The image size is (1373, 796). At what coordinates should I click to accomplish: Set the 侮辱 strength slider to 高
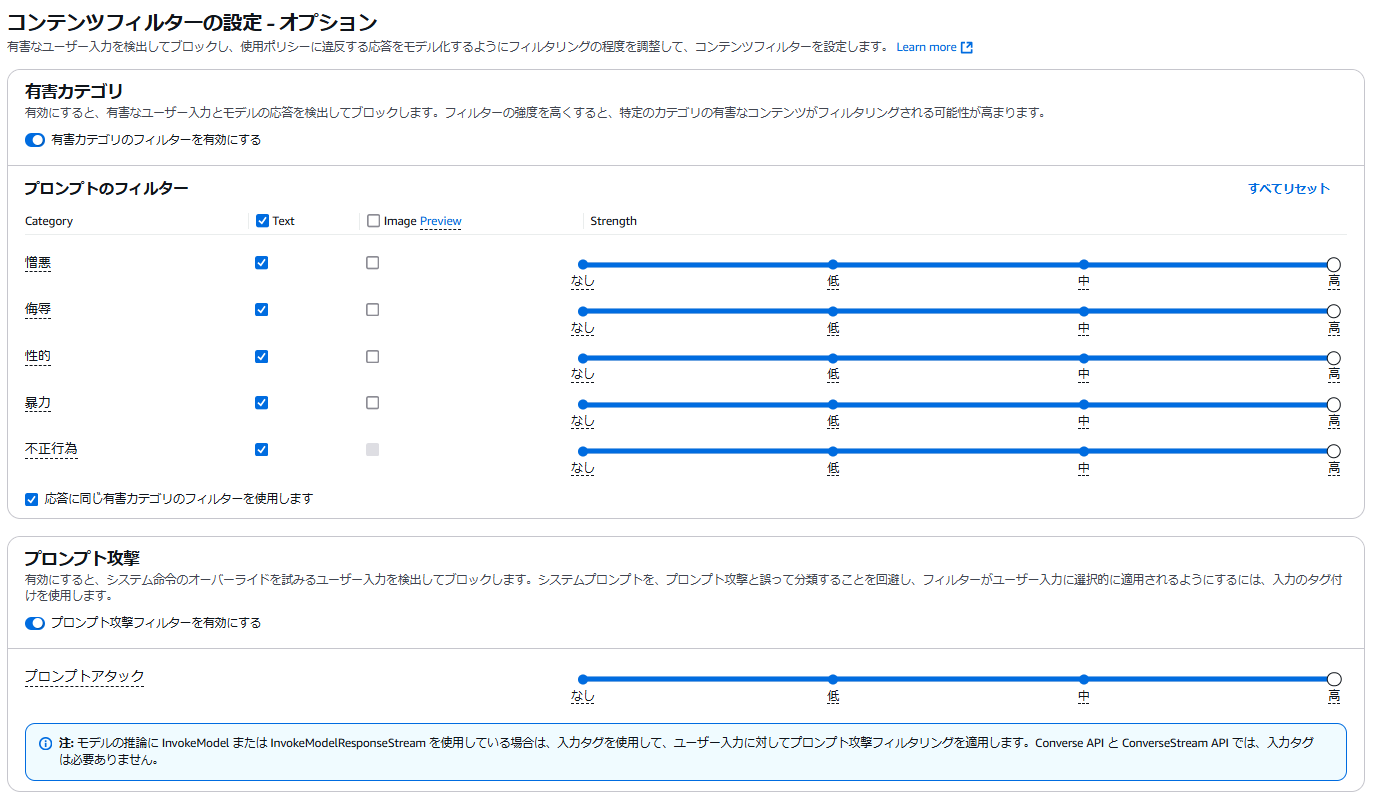pyautogui.click(x=1333, y=310)
